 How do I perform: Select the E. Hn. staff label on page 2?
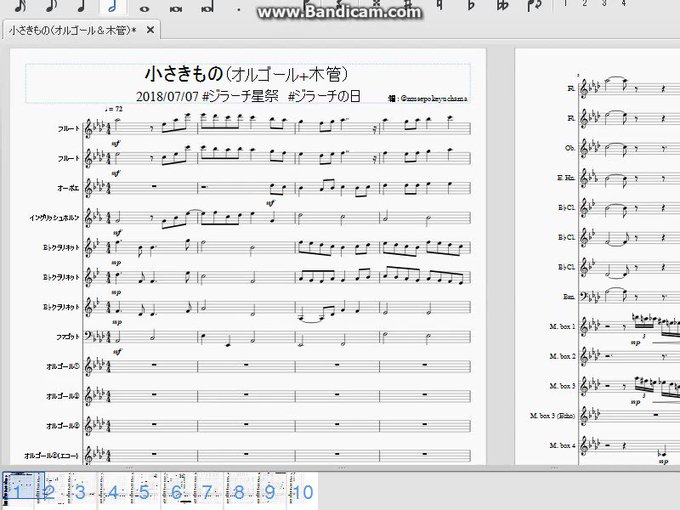[566, 178]
